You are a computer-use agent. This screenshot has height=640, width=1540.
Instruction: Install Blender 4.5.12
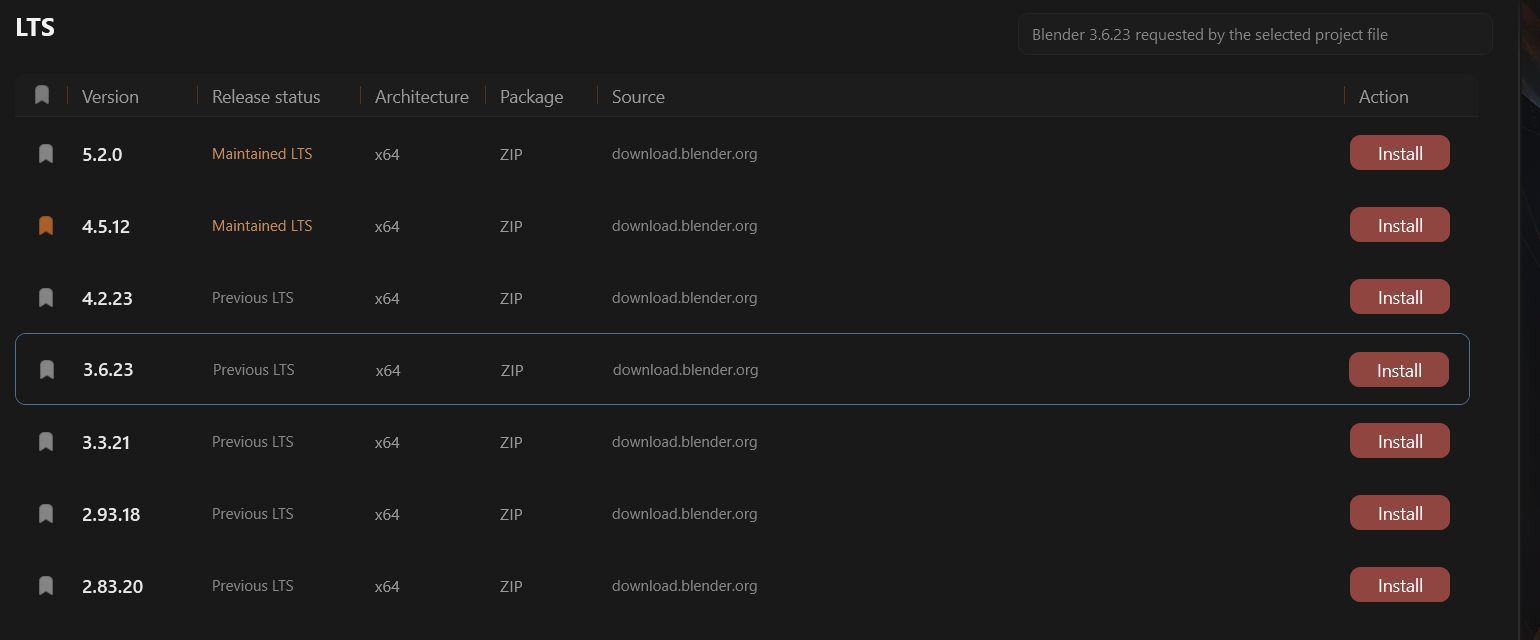coord(1400,225)
